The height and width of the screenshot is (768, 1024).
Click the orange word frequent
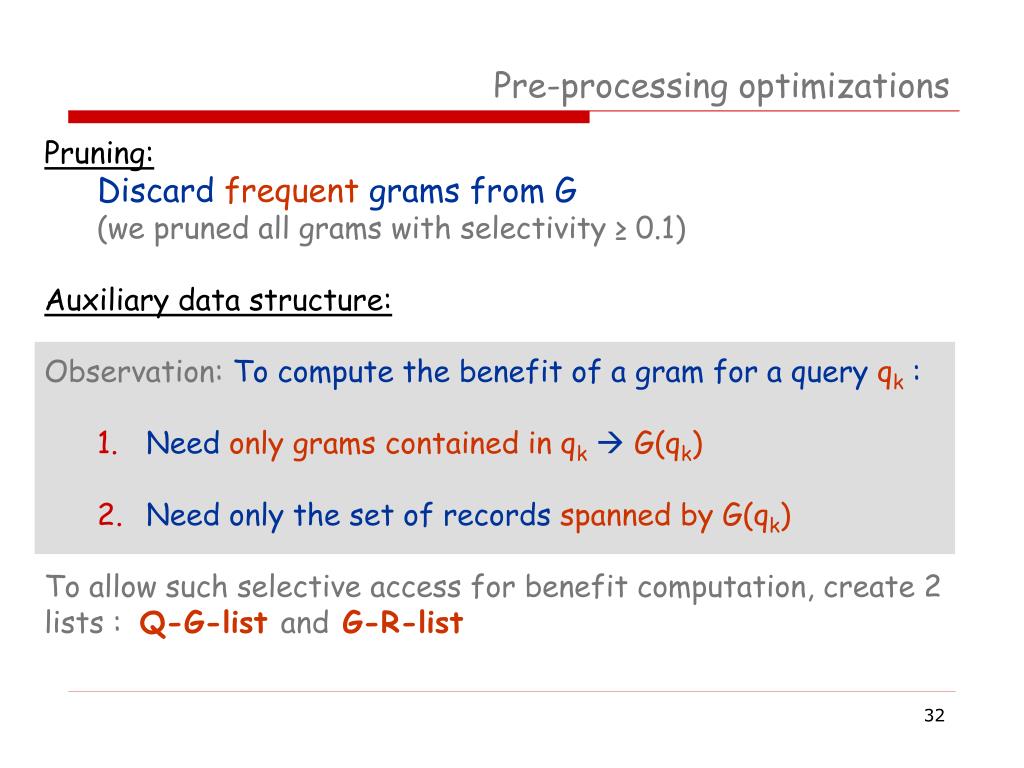(x=291, y=191)
